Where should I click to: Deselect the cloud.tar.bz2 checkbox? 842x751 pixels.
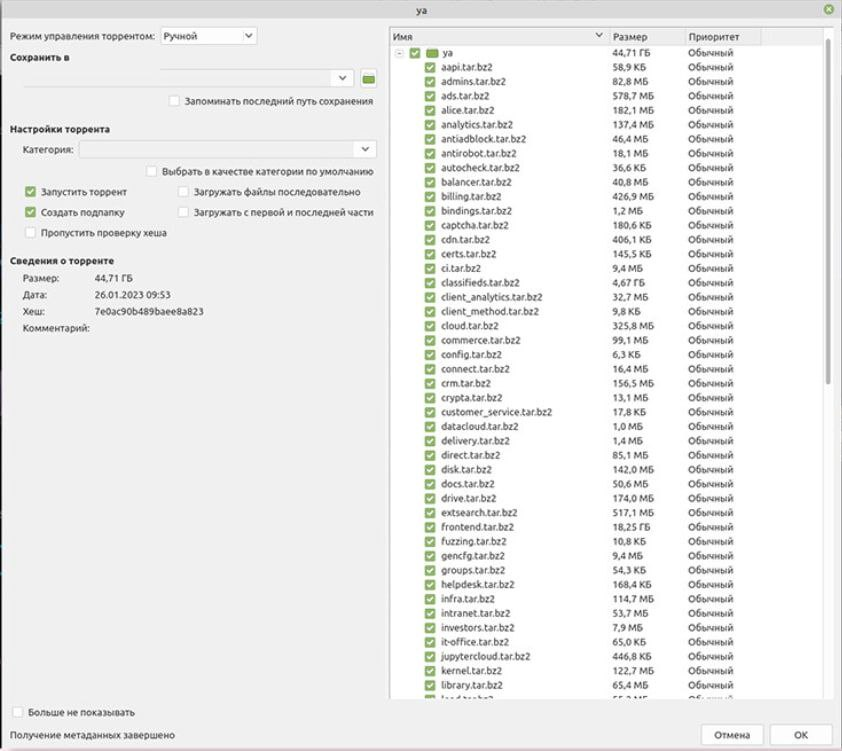(430, 326)
